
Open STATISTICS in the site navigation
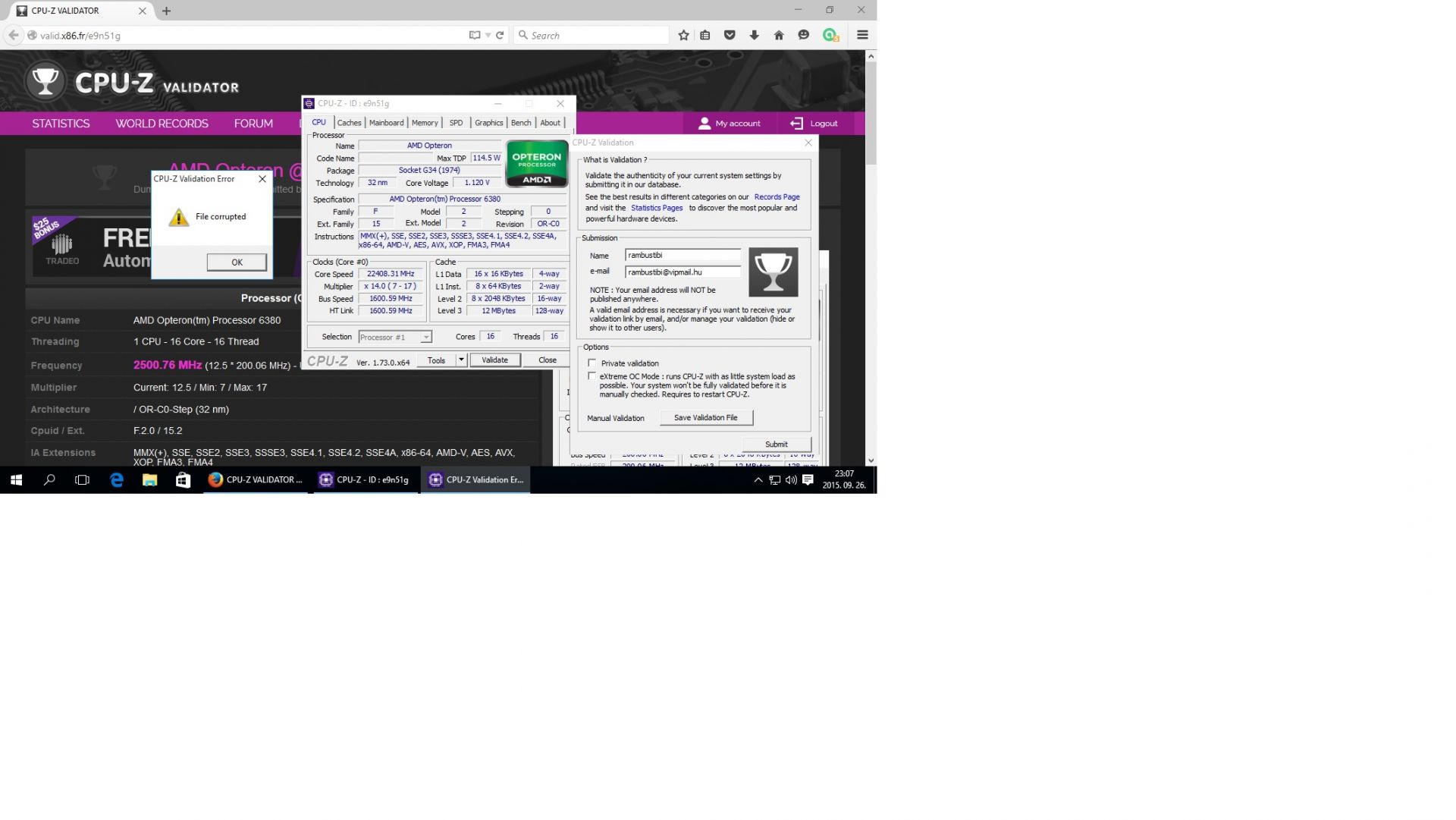[61, 124]
